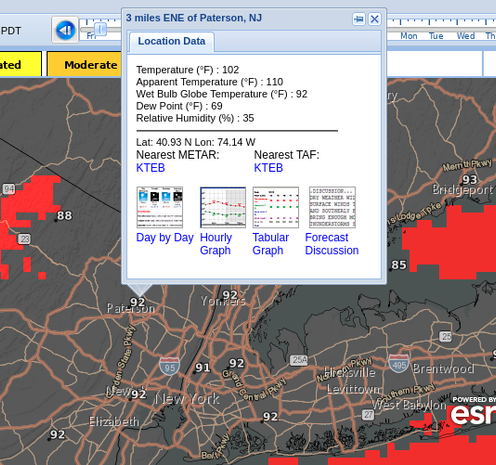Click the time slider handle
This screenshot has width=496, height=465.
tap(100, 29)
